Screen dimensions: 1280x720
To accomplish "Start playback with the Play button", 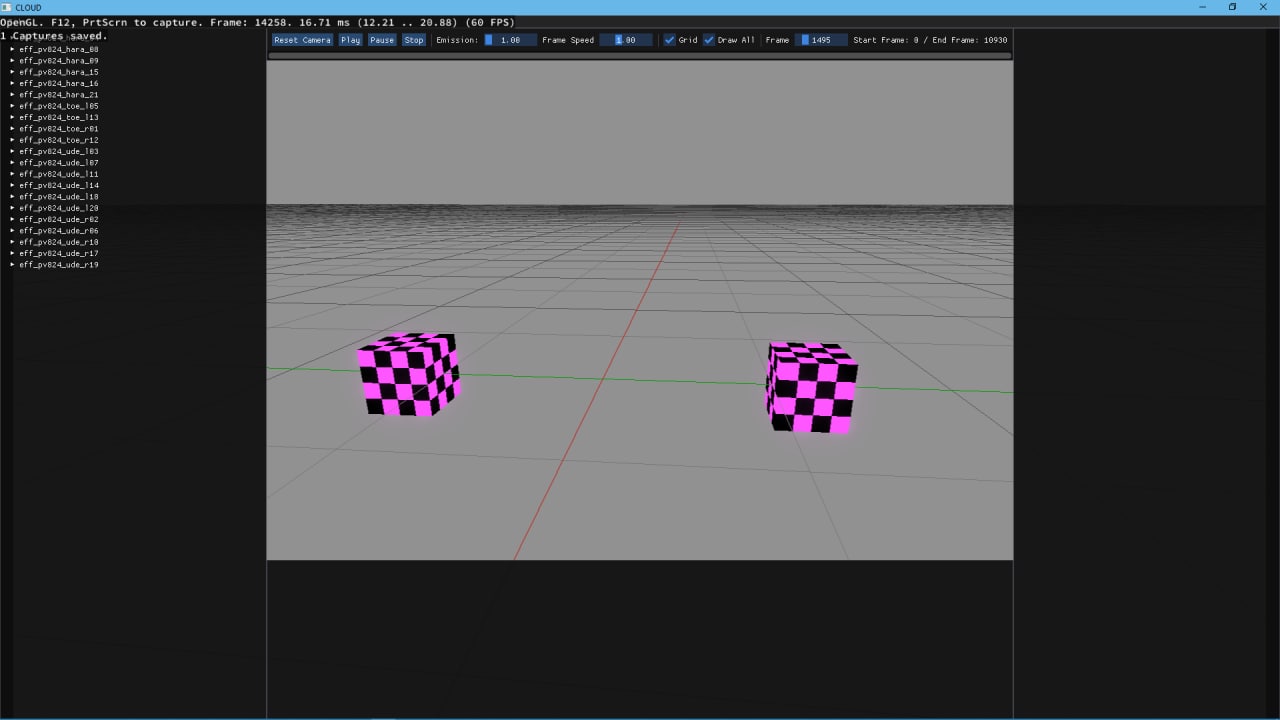I will 350,40.
